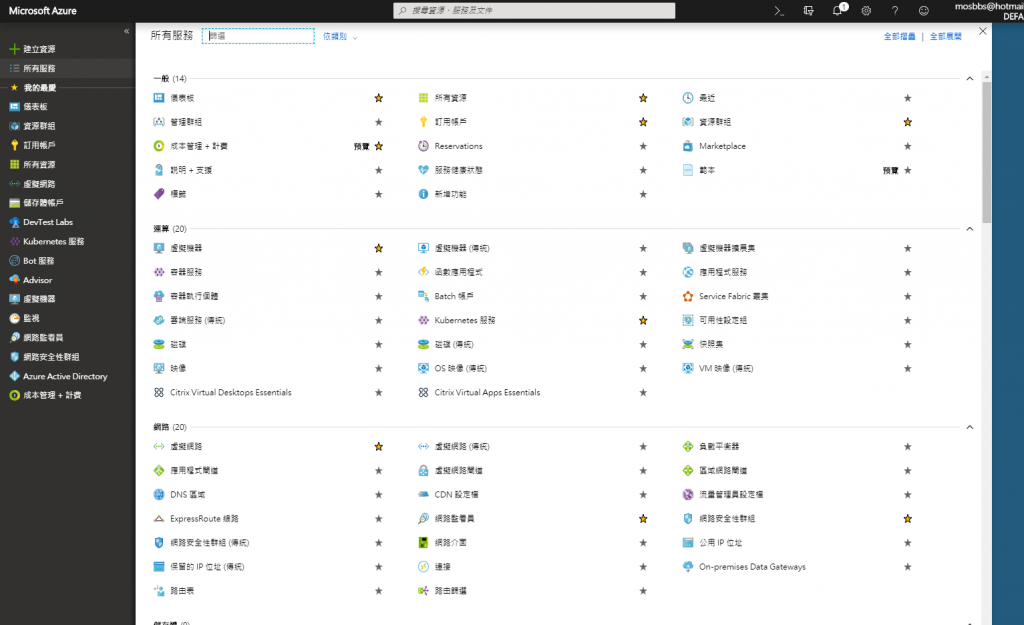The image size is (1024, 625).
Task: Click the DNS 區域 service icon
Action: [159, 494]
